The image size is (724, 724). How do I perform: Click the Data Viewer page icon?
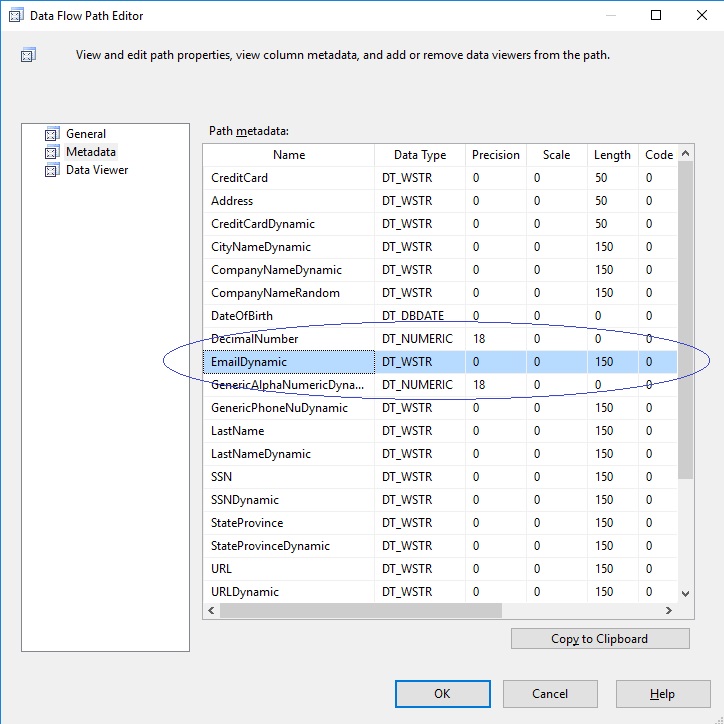[x=52, y=170]
